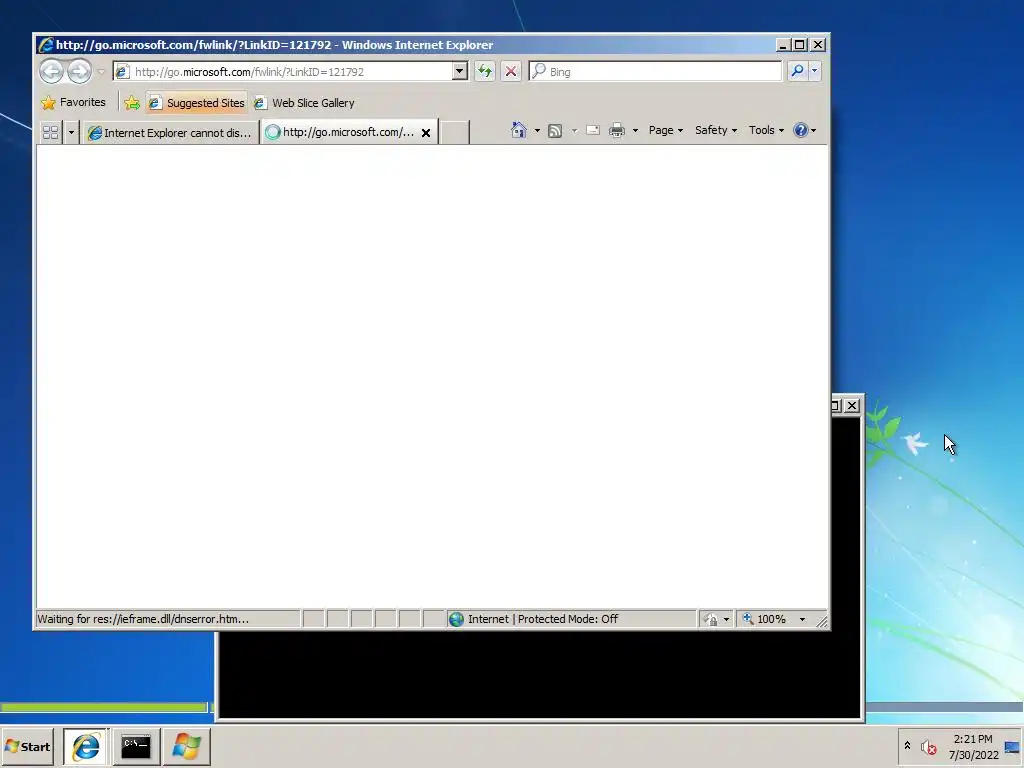1024x768 pixels.
Task: Minimize the Internet Explorer window
Action: coord(783,44)
